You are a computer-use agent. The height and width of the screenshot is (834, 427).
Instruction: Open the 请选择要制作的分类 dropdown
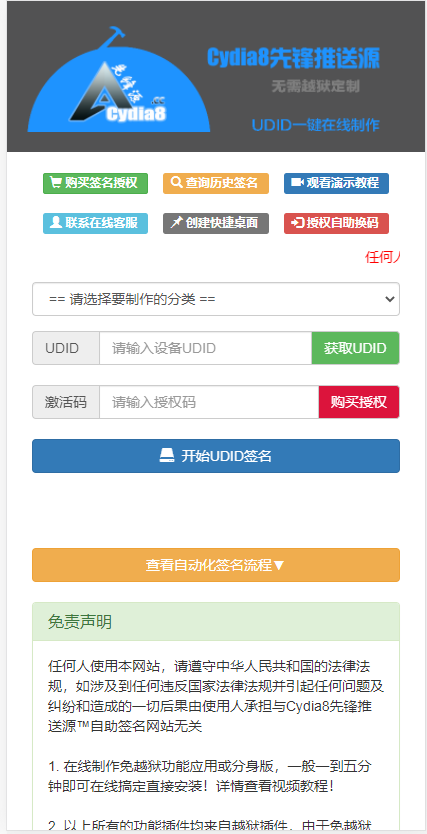tap(216, 299)
